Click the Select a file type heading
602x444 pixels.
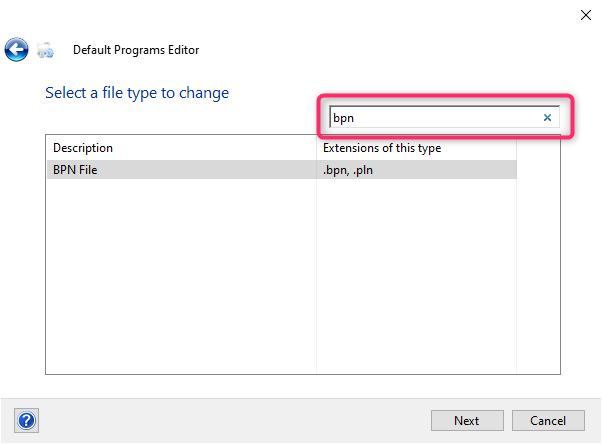click(137, 93)
